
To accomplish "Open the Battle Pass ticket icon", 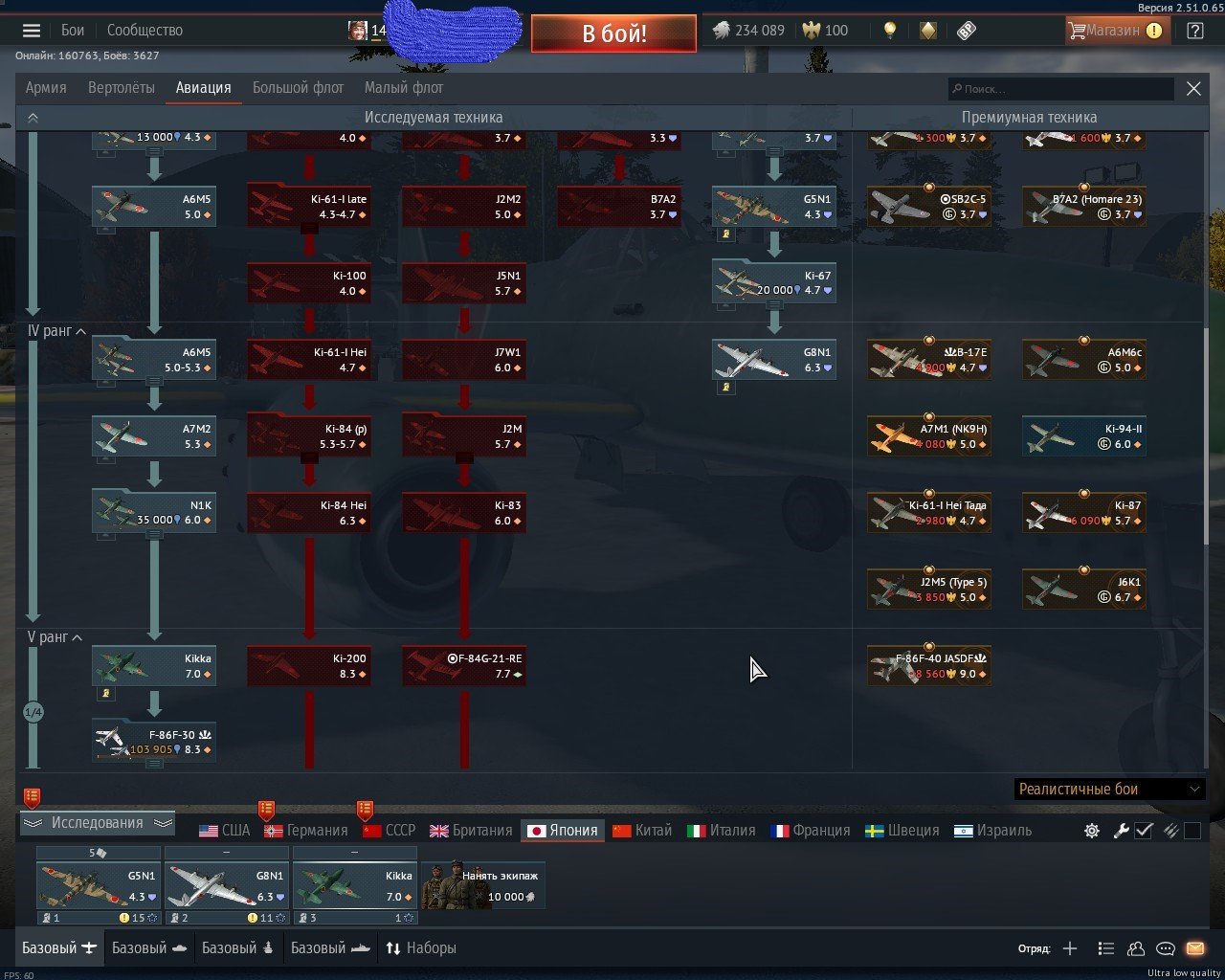I will (x=967, y=31).
